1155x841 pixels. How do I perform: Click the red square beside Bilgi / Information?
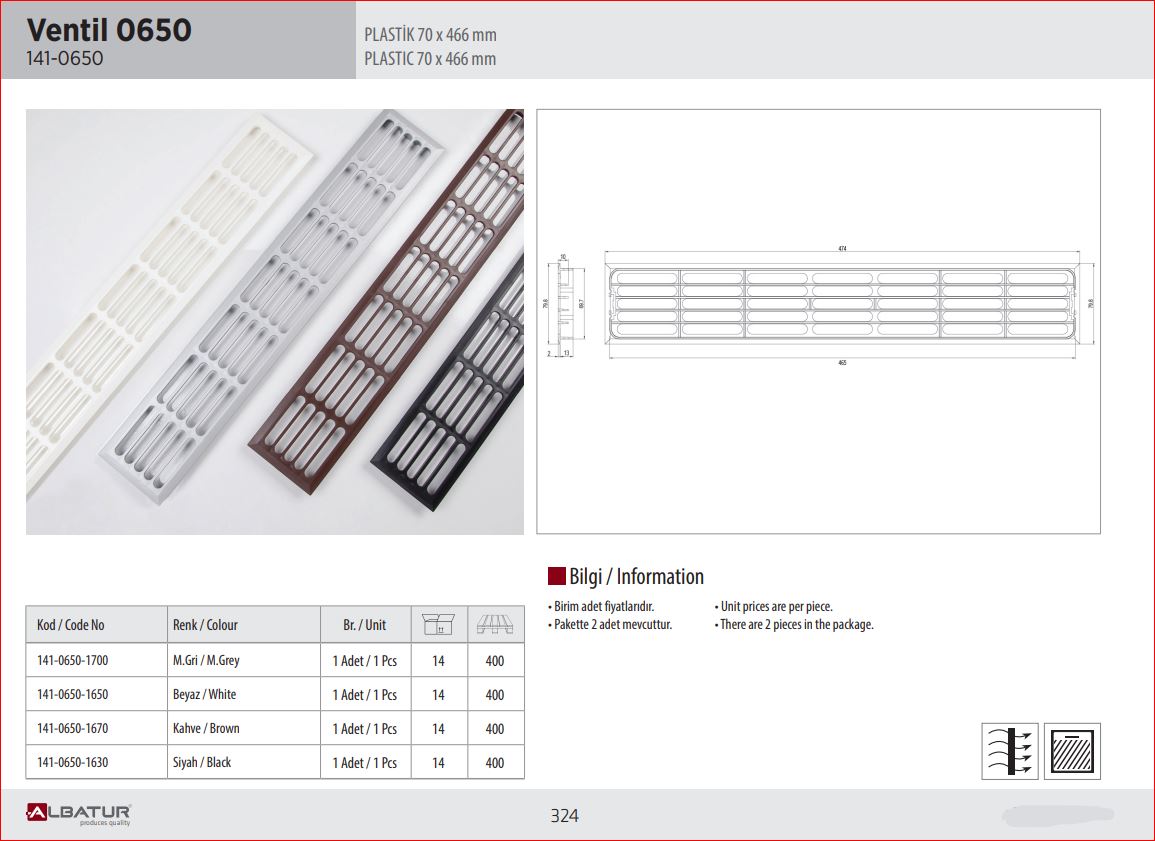click(557, 576)
